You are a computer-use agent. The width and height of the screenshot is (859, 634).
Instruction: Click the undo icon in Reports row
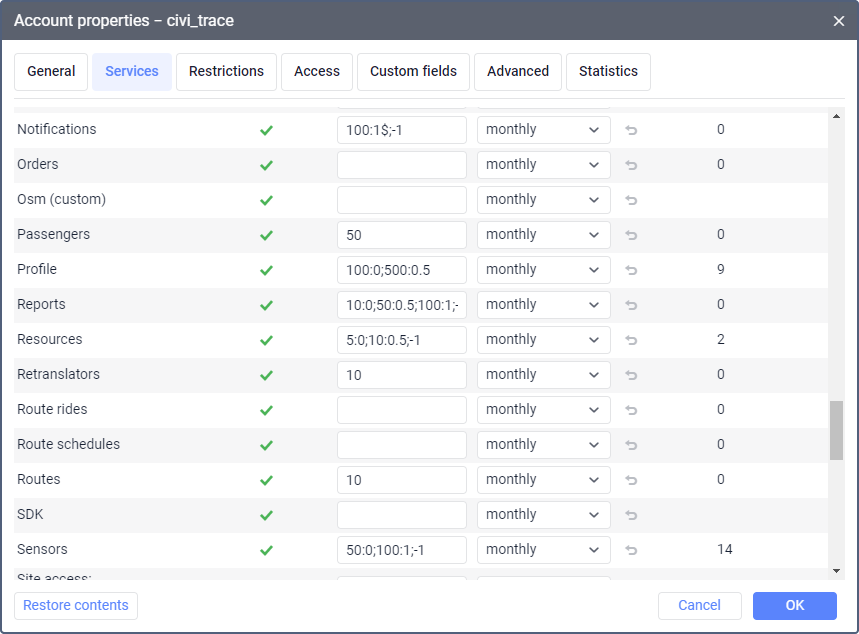click(x=631, y=305)
